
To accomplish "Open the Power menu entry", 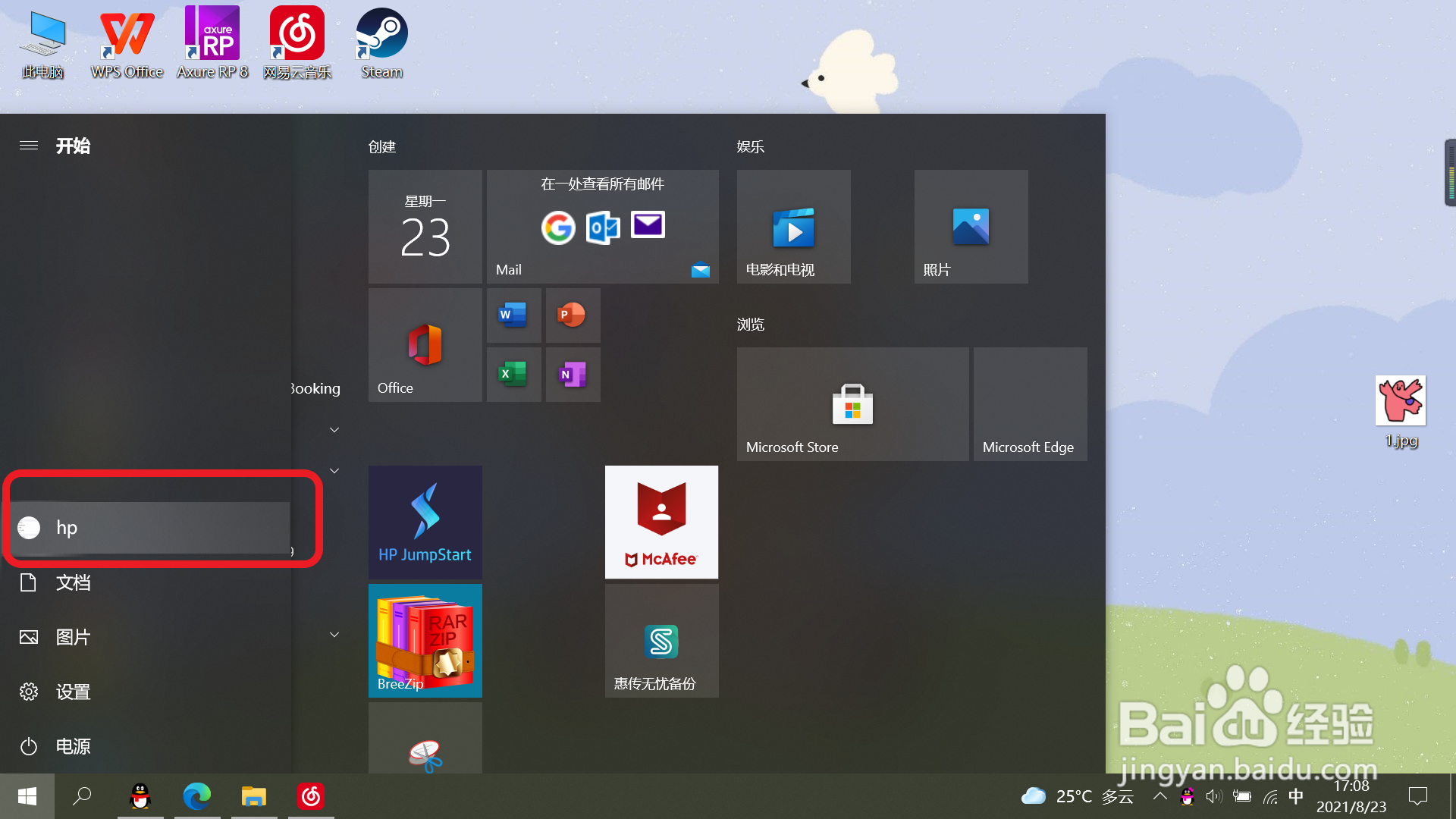I will point(73,746).
